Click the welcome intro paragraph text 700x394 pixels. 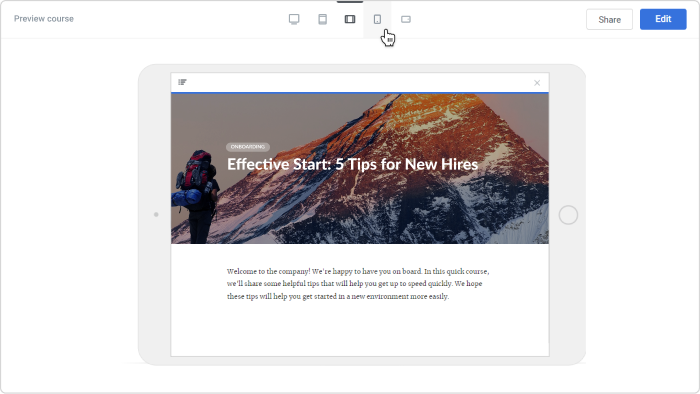pyautogui.click(x=358, y=284)
